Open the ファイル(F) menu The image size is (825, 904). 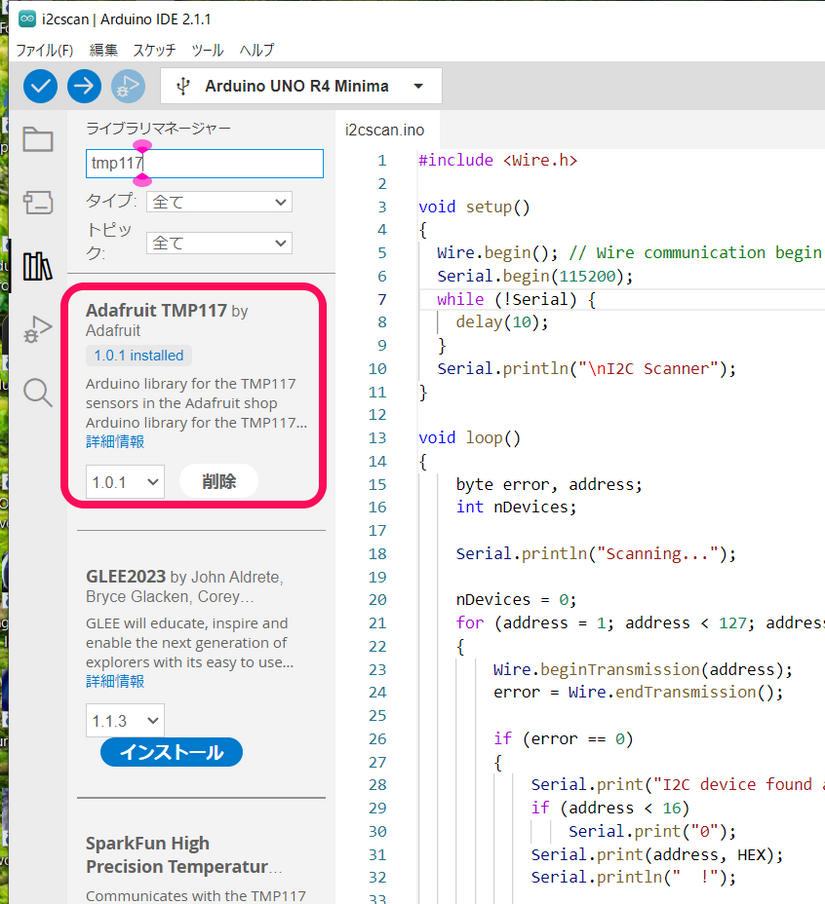click(x=45, y=50)
